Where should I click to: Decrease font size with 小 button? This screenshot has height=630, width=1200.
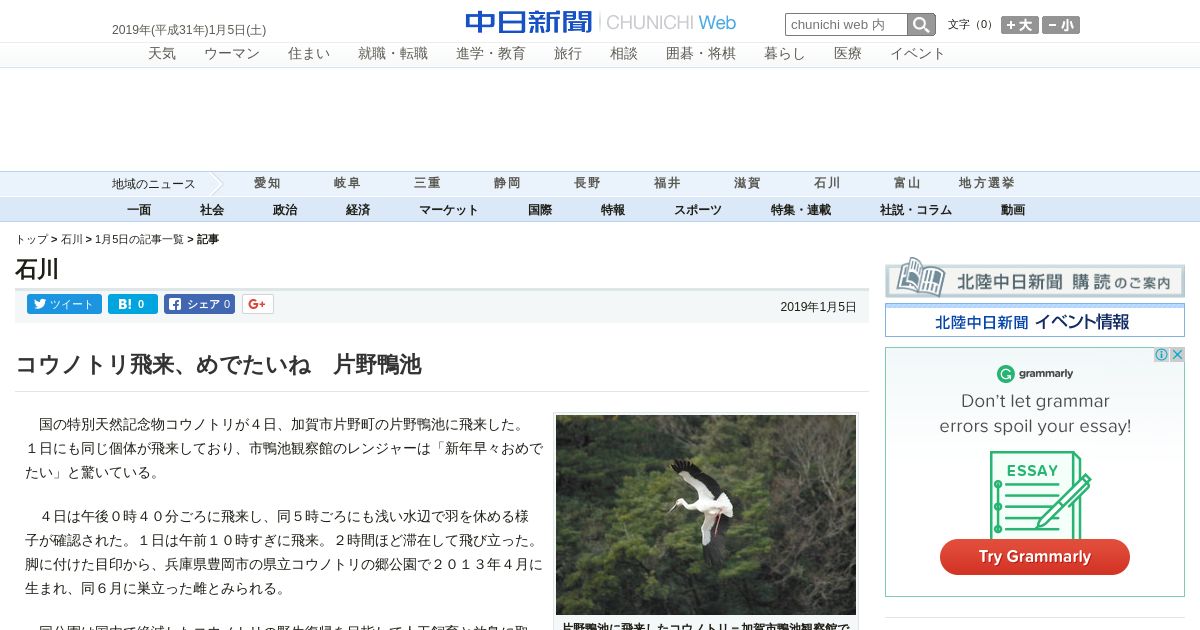[1061, 25]
